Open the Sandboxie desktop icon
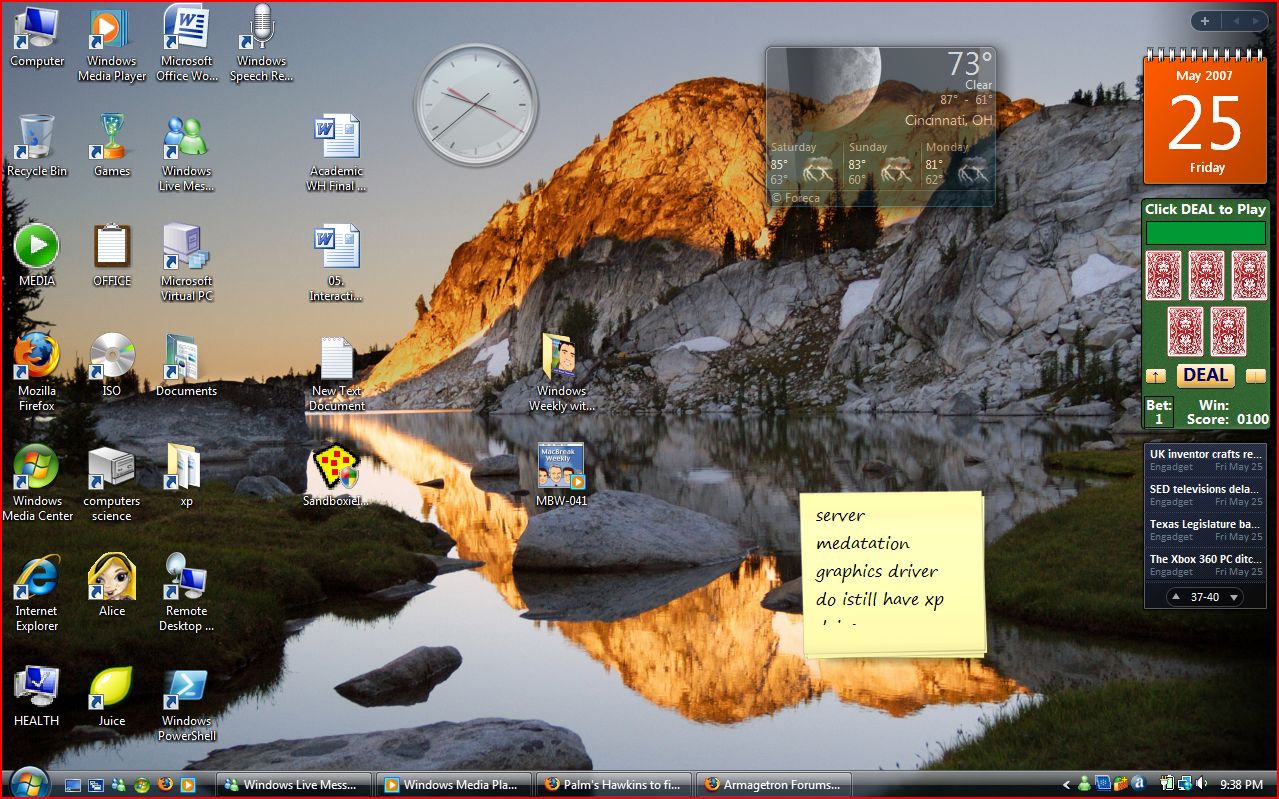This screenshot has height=799, width=1279. coord(336,468)
